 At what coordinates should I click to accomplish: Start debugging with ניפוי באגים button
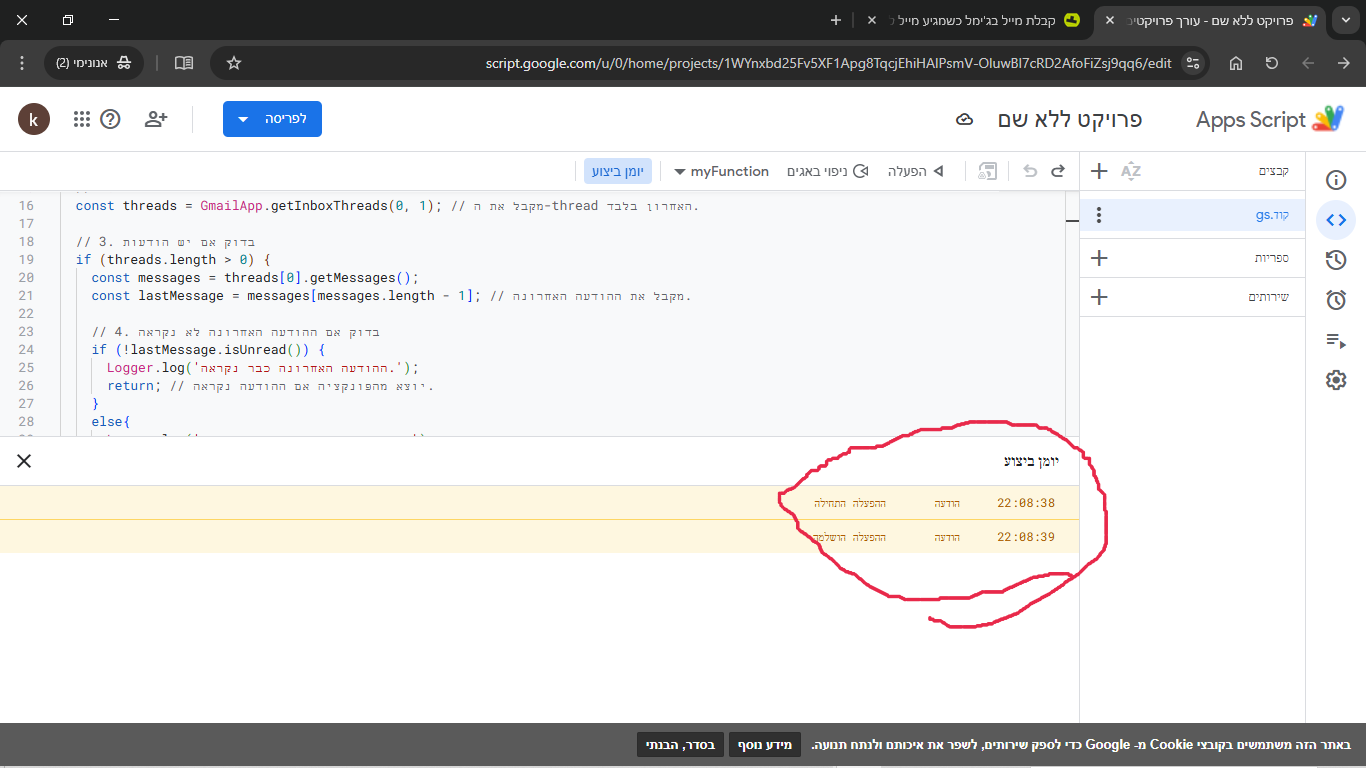click(828, 171)
